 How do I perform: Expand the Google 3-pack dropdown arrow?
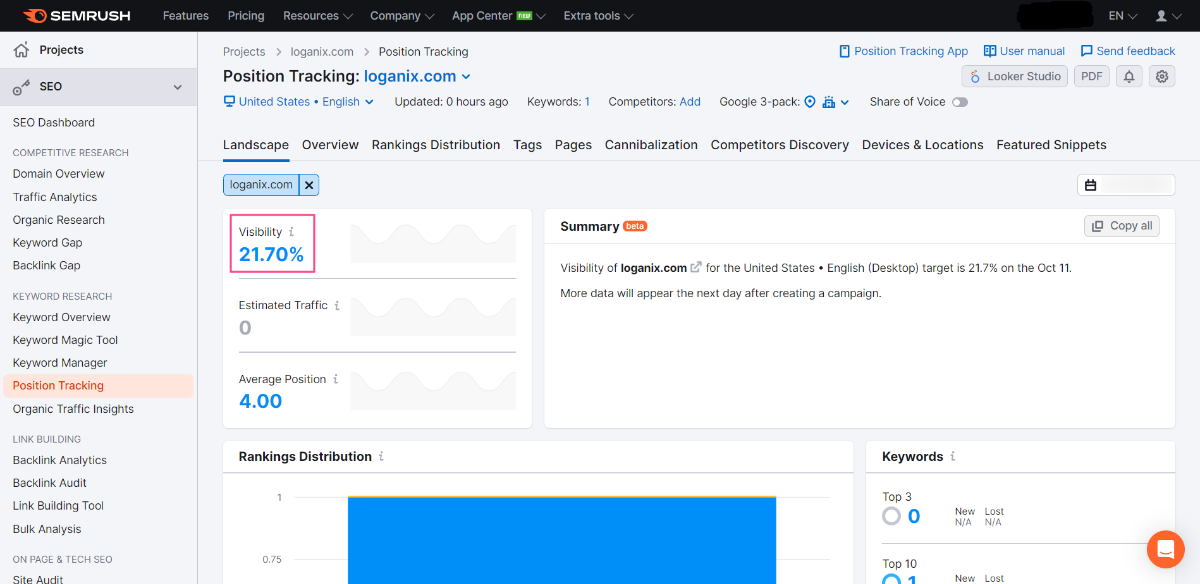pyautogui.click(x=845, y=102)
